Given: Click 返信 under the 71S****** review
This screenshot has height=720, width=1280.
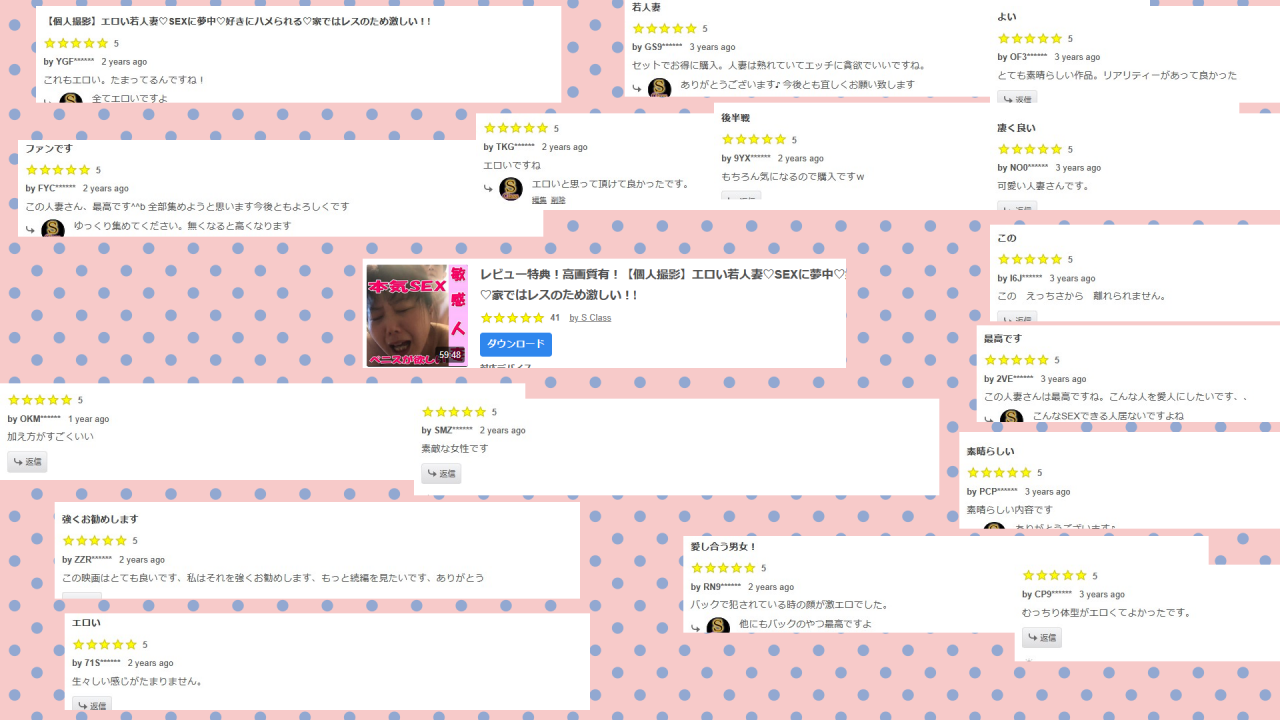Looking at the screenshot, I should [x=92, y=704].
